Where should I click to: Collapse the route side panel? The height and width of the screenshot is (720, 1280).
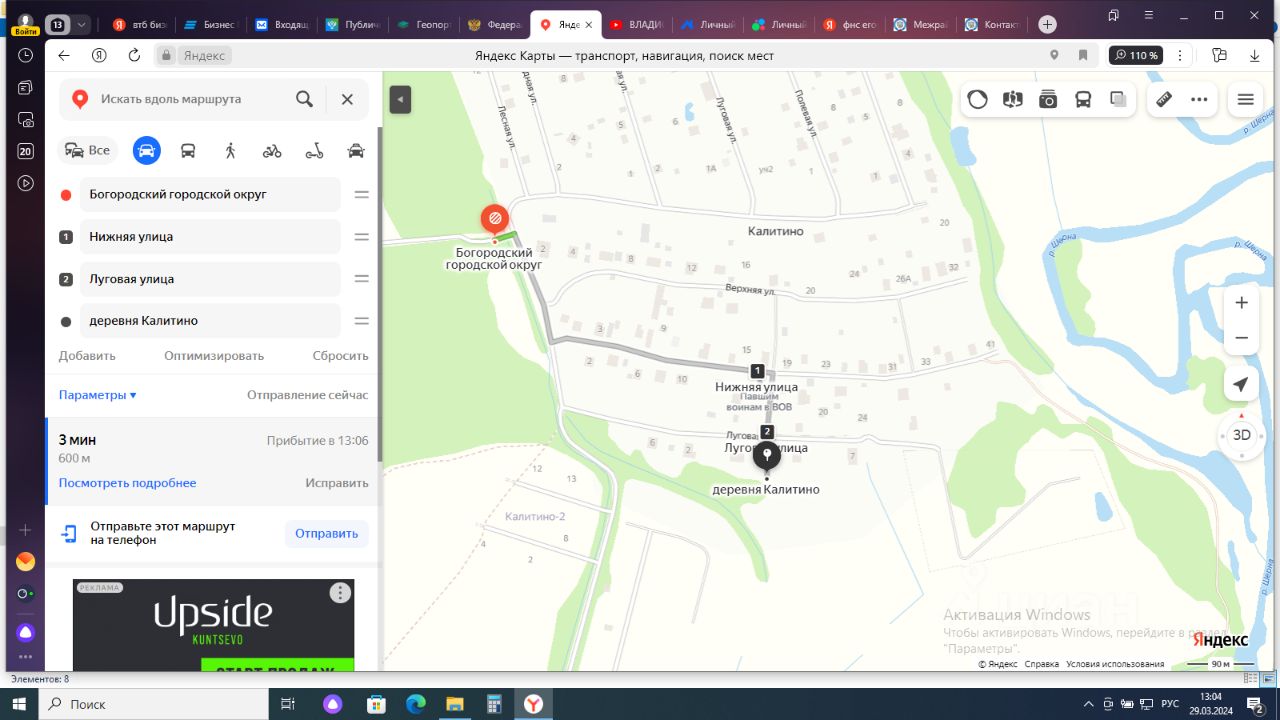[x=400, y=99]
